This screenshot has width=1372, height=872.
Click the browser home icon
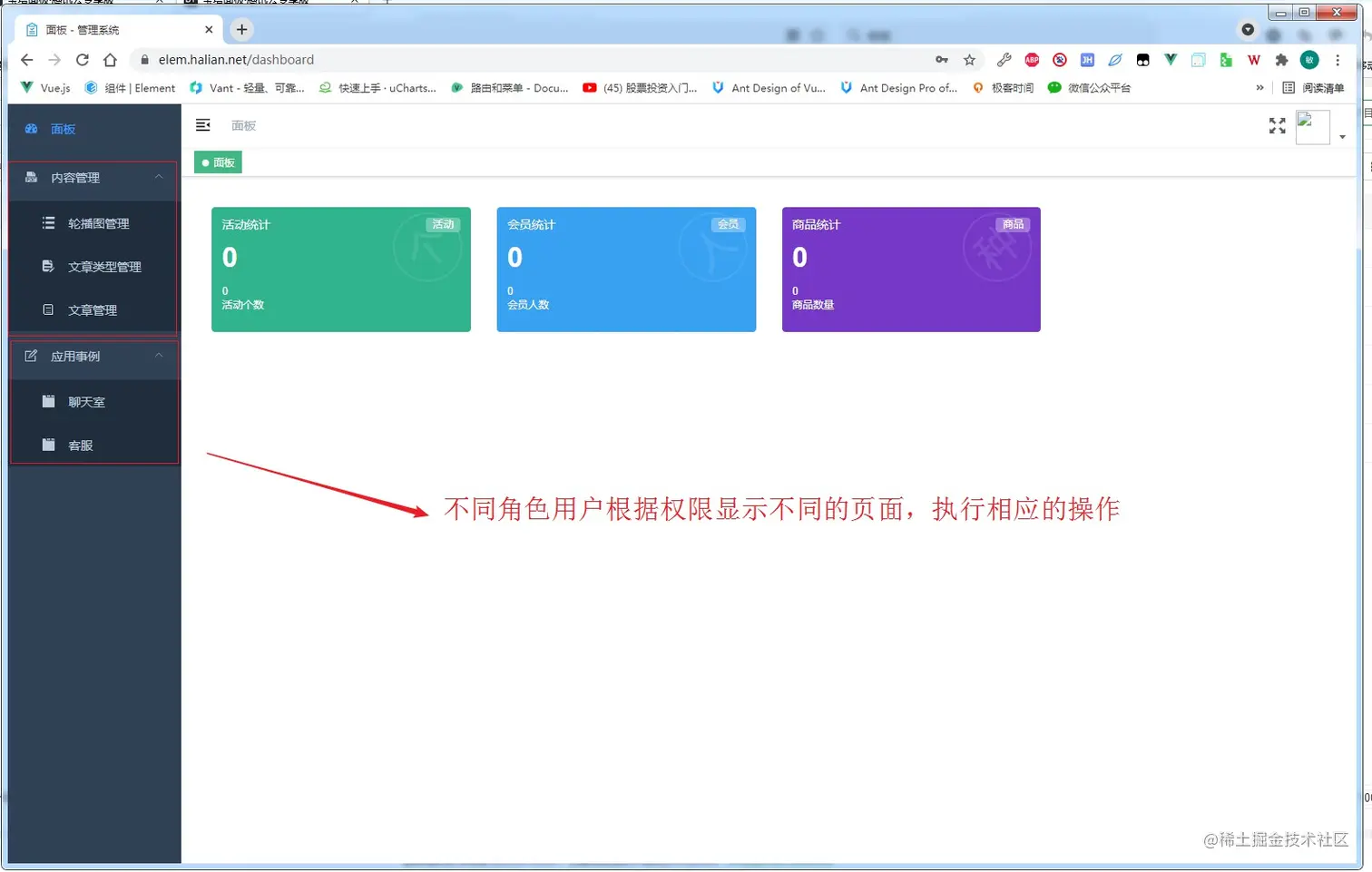point(109,60)
